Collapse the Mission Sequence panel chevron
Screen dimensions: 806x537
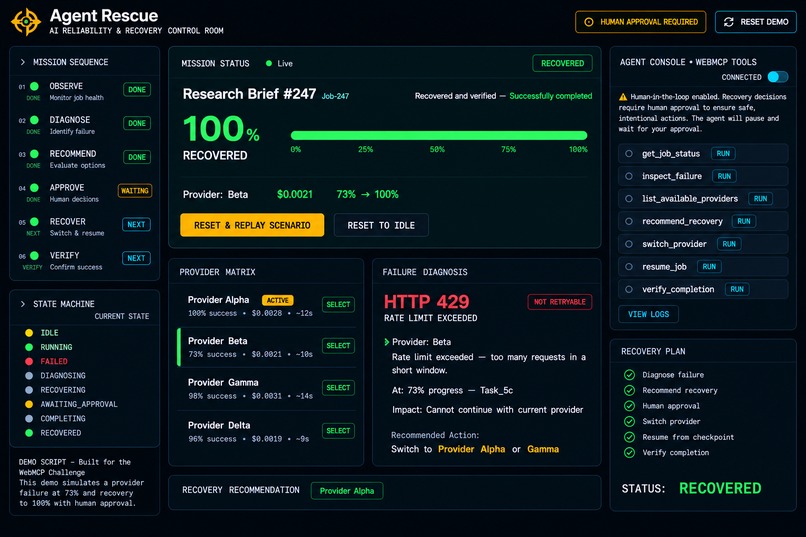22,62
